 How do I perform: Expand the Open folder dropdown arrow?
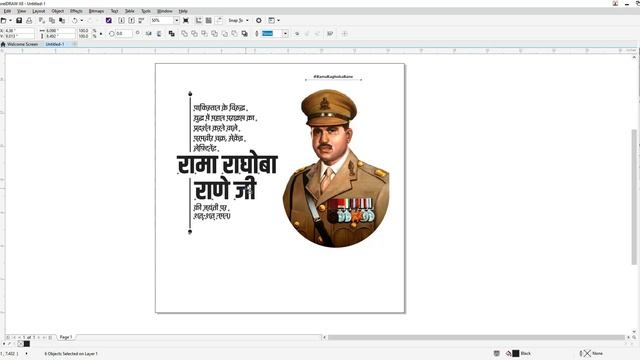click(10, 20)
